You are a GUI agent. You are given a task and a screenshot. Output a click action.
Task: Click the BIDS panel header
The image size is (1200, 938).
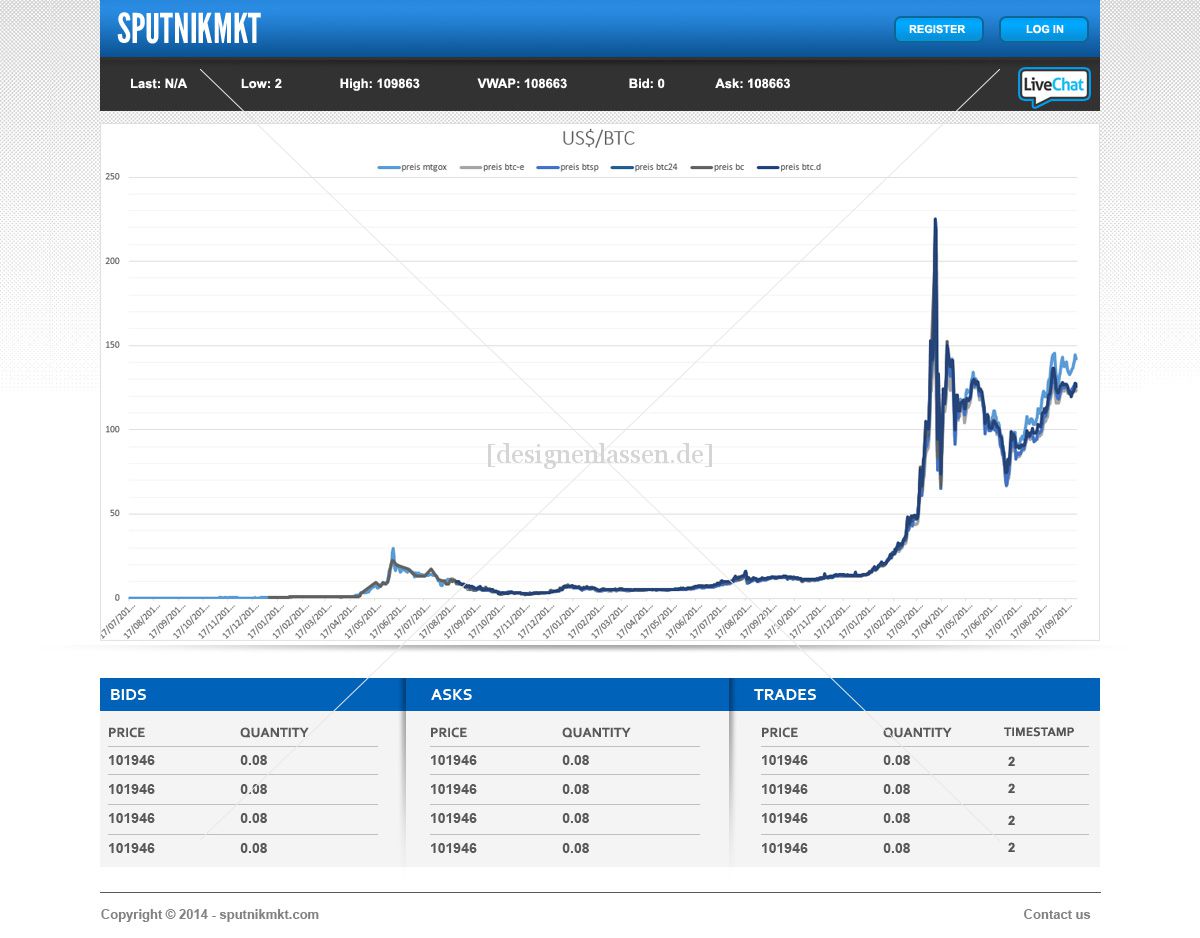pyautogui.click(x=252, y=694)
